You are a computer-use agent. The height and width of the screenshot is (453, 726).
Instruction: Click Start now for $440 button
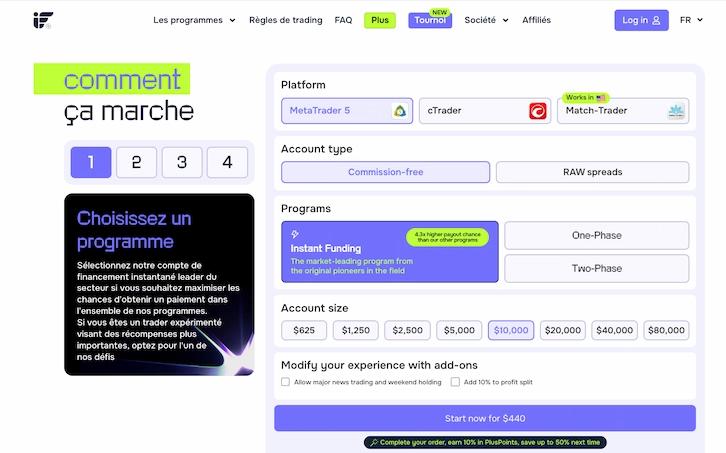click(x=485, y=418)
